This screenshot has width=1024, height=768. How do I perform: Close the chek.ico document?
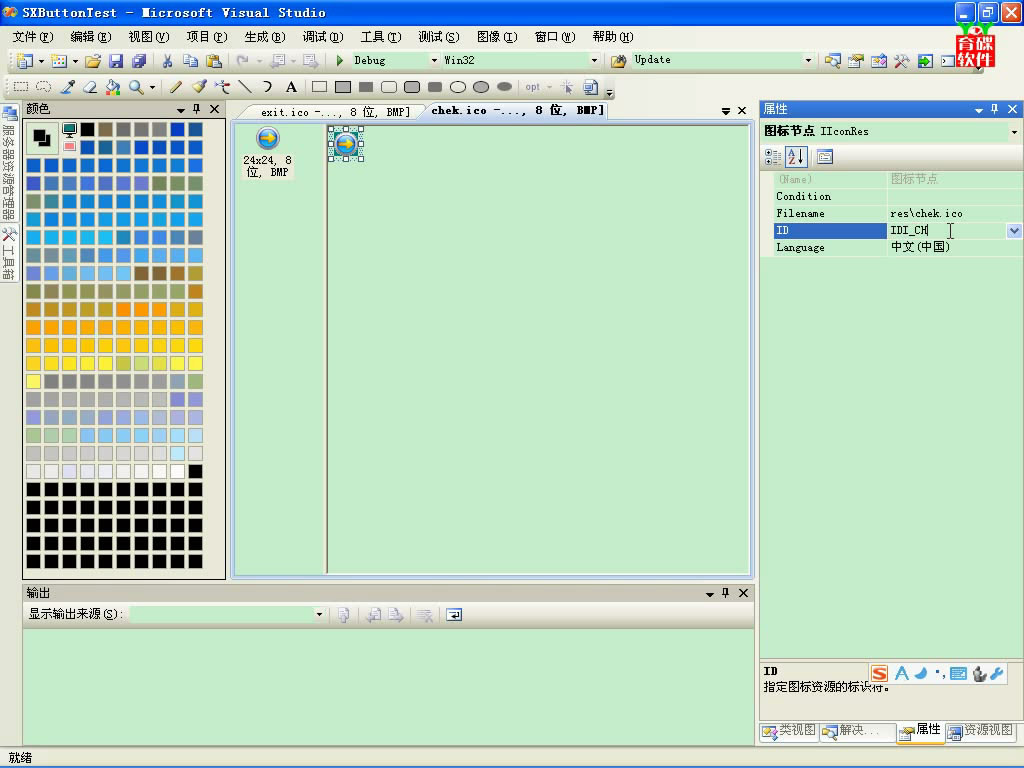click(x=742, y=111)
